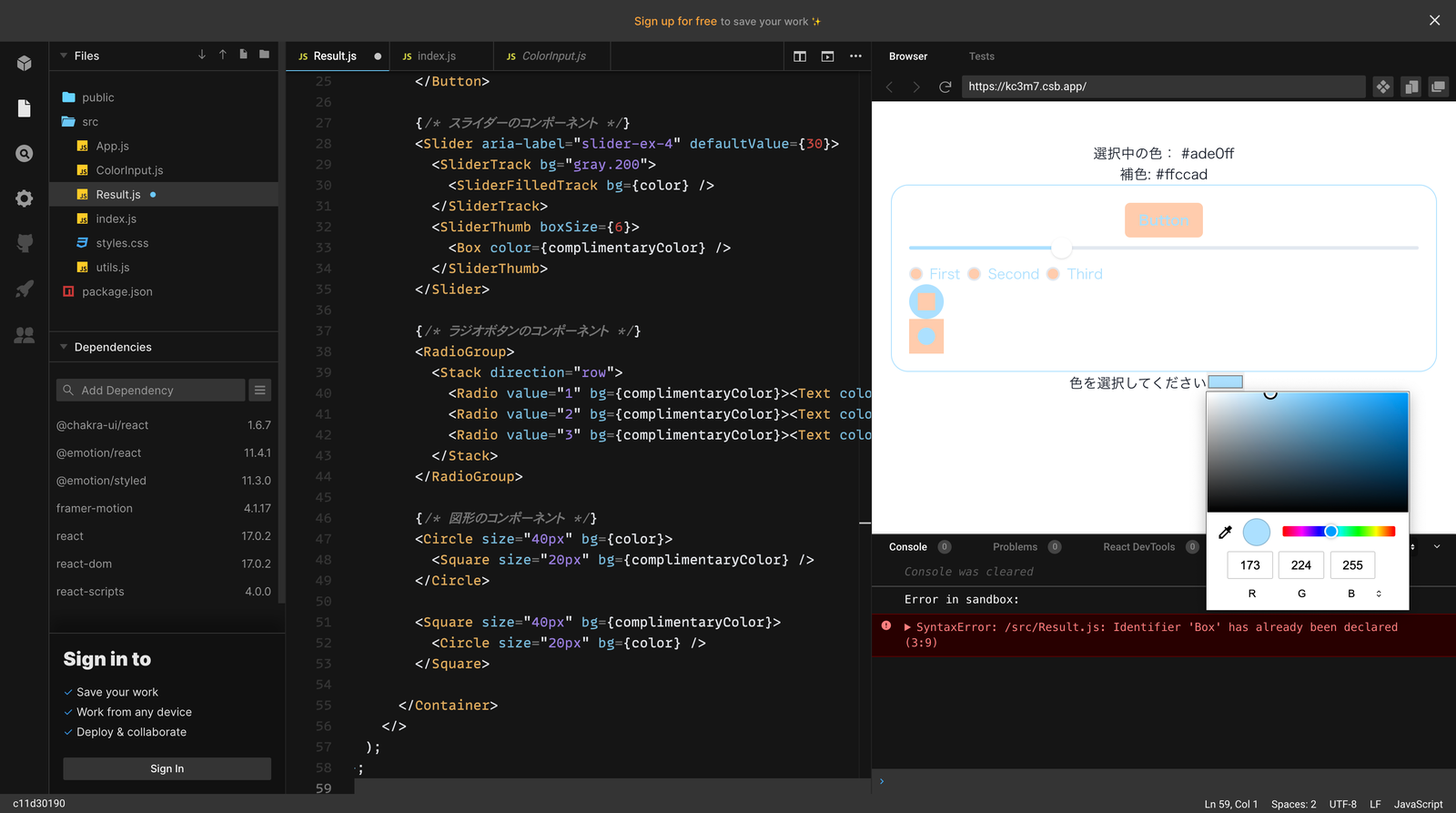Open the Explorer sidebar file icon
1456x813 pixels.
pos(25,108)
